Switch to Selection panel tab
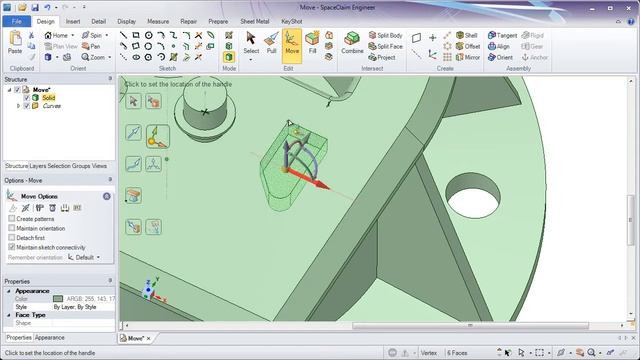 click(x=59, y=166)
